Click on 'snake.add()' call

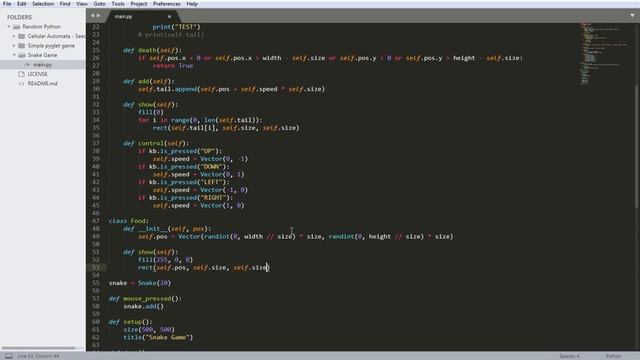(143, 306)
